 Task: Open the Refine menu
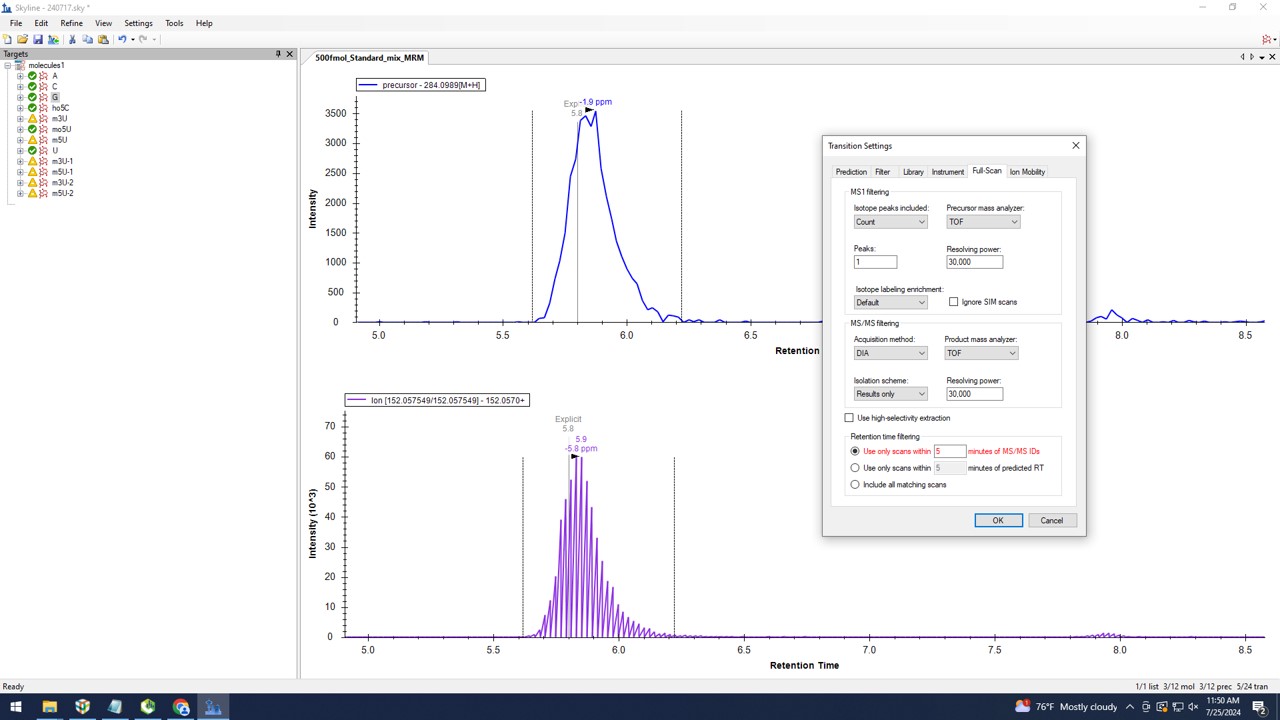72,23
